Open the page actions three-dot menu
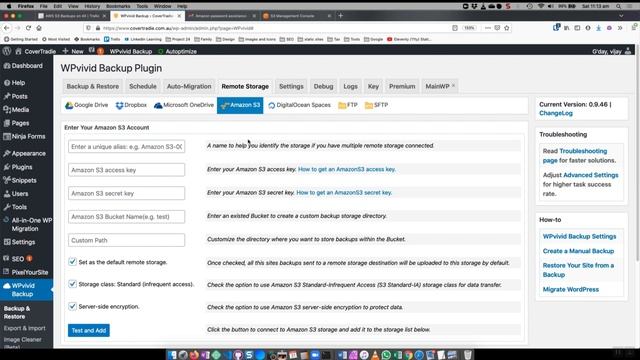The width and height of the screenshot is (640, 360). tap(488, 28)
